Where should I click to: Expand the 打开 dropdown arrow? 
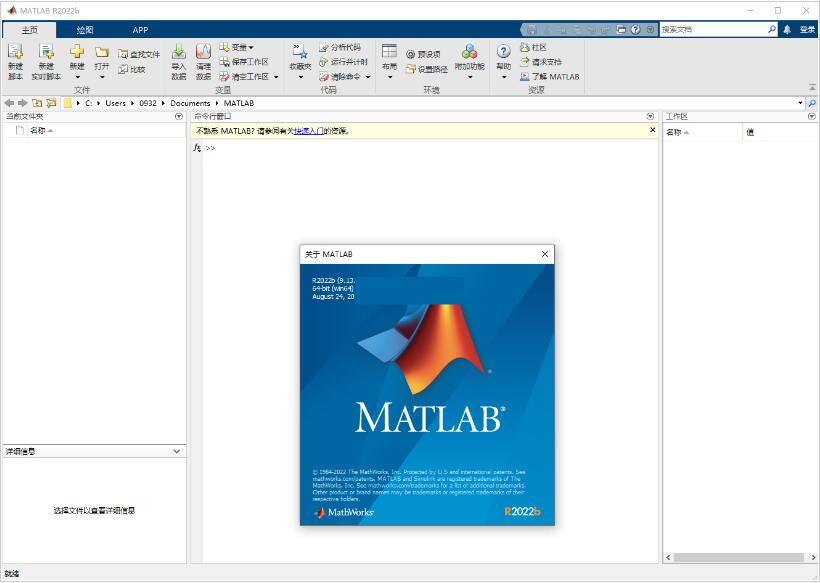coord(102,77)
